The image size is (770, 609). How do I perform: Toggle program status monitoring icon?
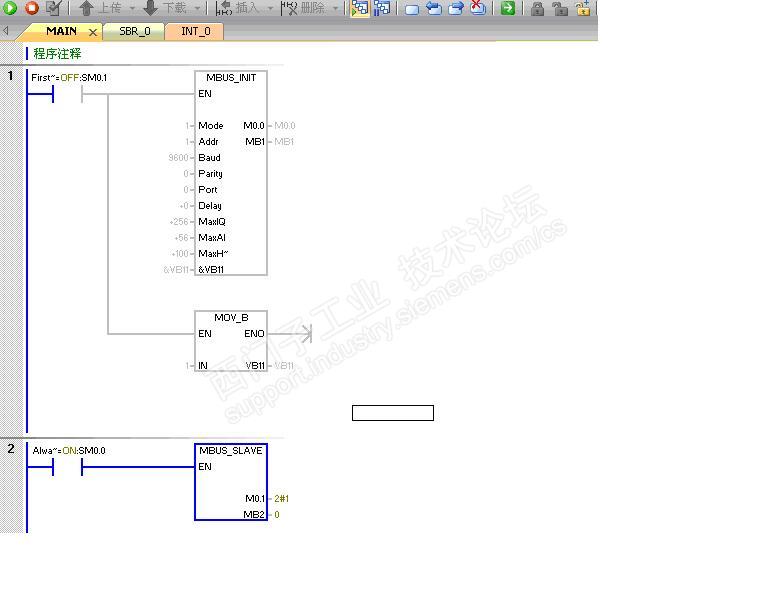click(x=360, y=8)
